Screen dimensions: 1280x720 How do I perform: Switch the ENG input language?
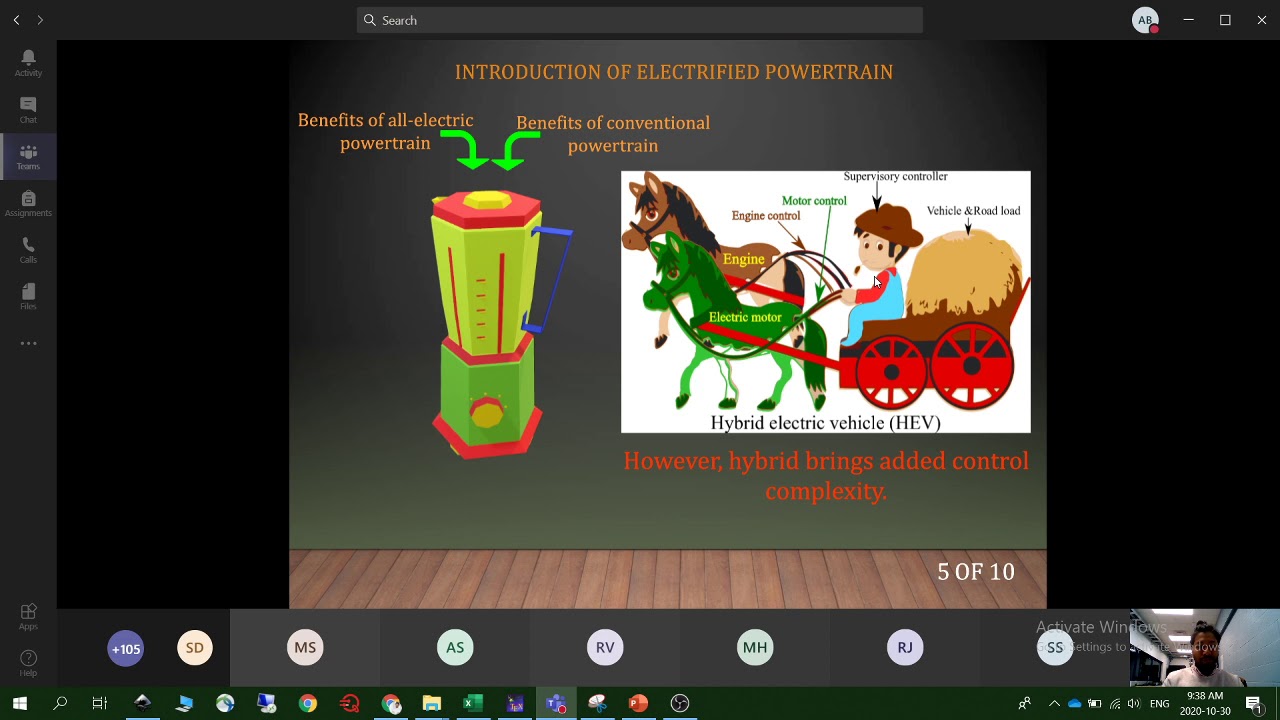(x=1160, y=704)
